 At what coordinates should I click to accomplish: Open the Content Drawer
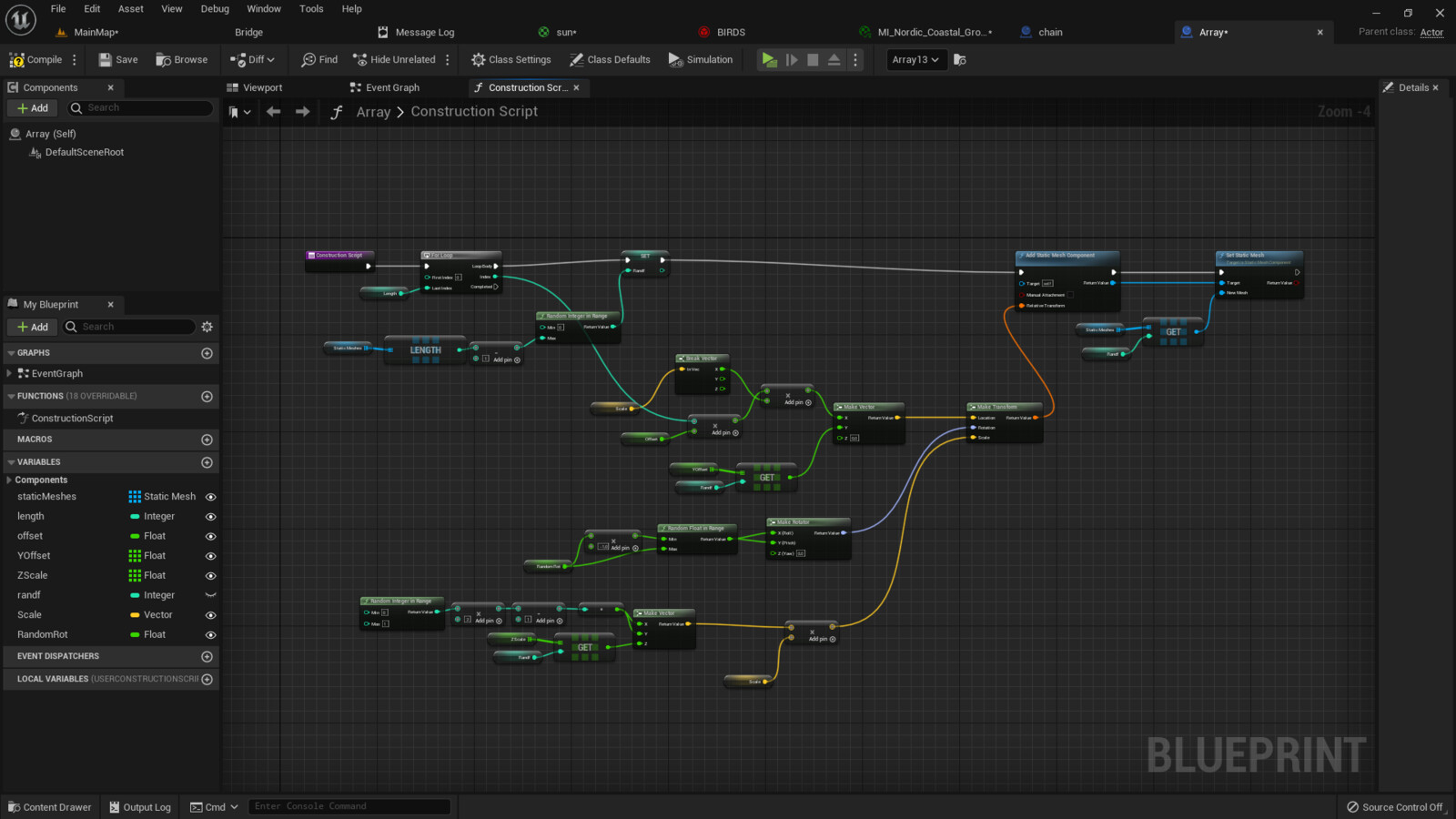point(50,806)
